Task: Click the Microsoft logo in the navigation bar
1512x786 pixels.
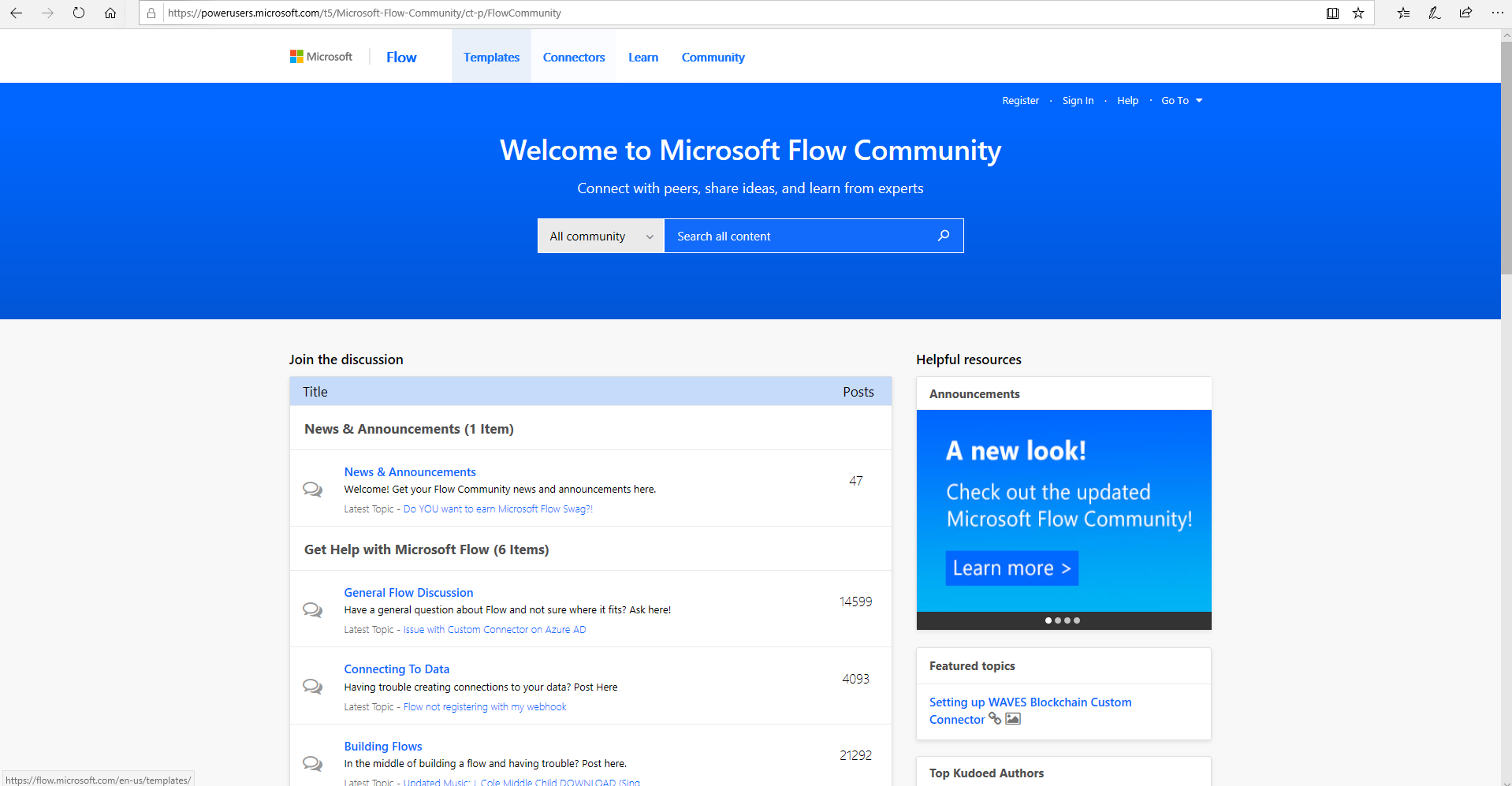Action: pos(320,56)
